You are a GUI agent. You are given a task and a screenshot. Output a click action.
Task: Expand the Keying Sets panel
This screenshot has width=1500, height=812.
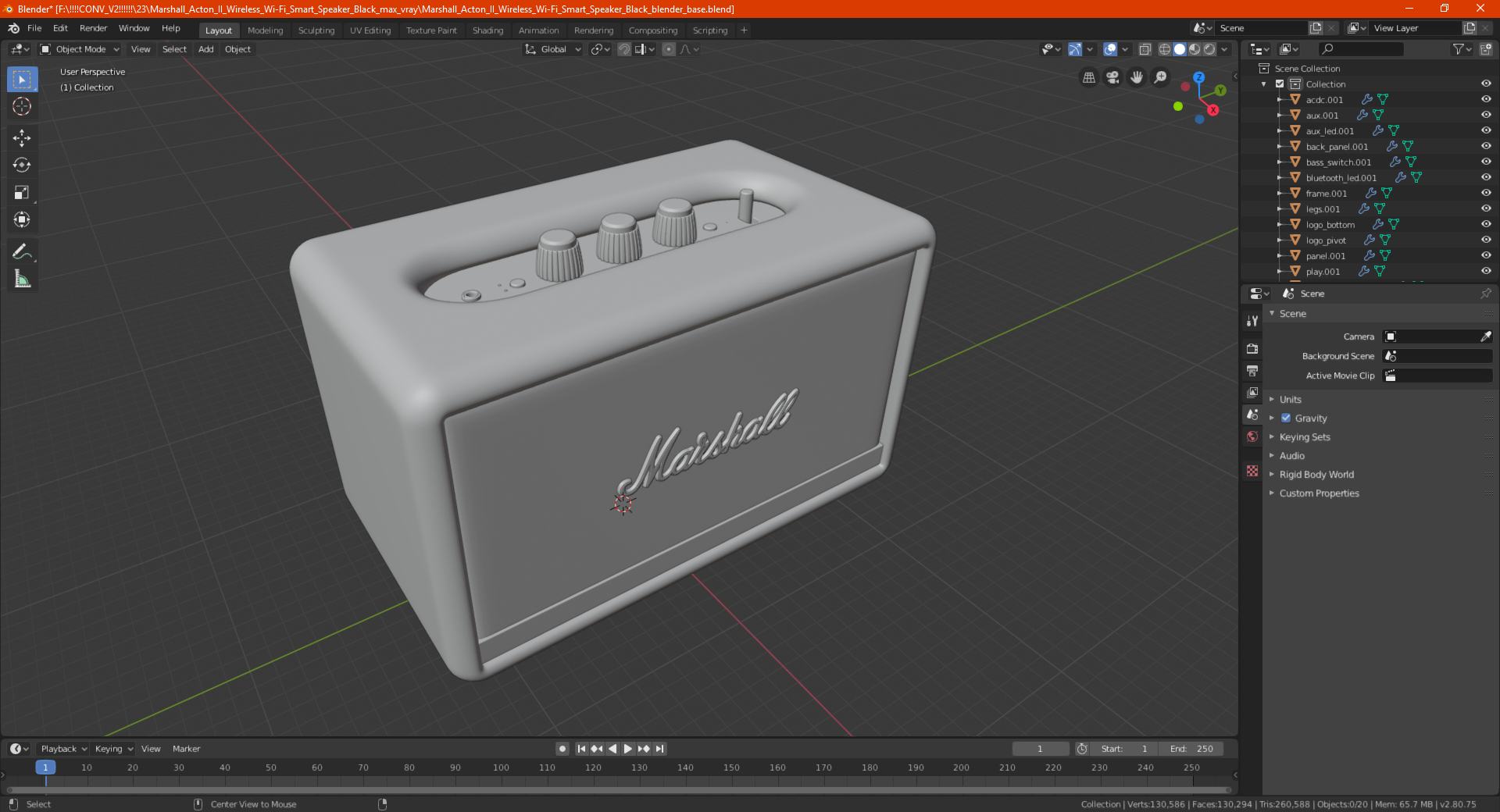1304,436
